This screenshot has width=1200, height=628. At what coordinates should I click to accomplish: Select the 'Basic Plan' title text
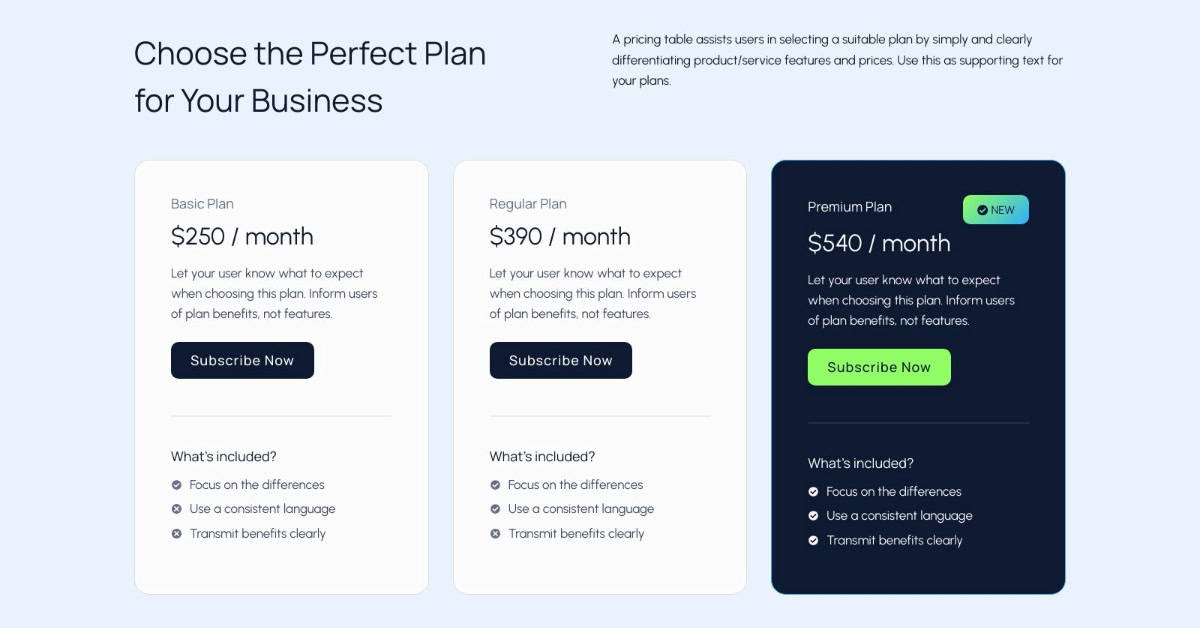tap(202, 204)
